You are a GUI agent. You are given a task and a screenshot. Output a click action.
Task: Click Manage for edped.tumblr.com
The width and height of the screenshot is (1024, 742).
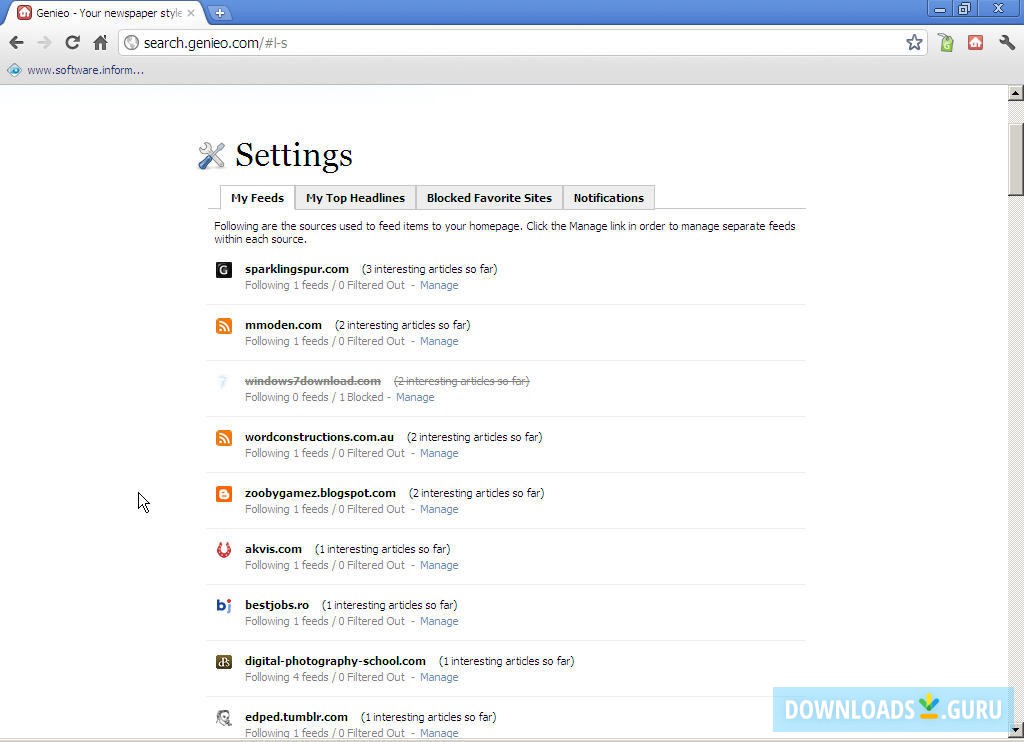pos(439,734)
